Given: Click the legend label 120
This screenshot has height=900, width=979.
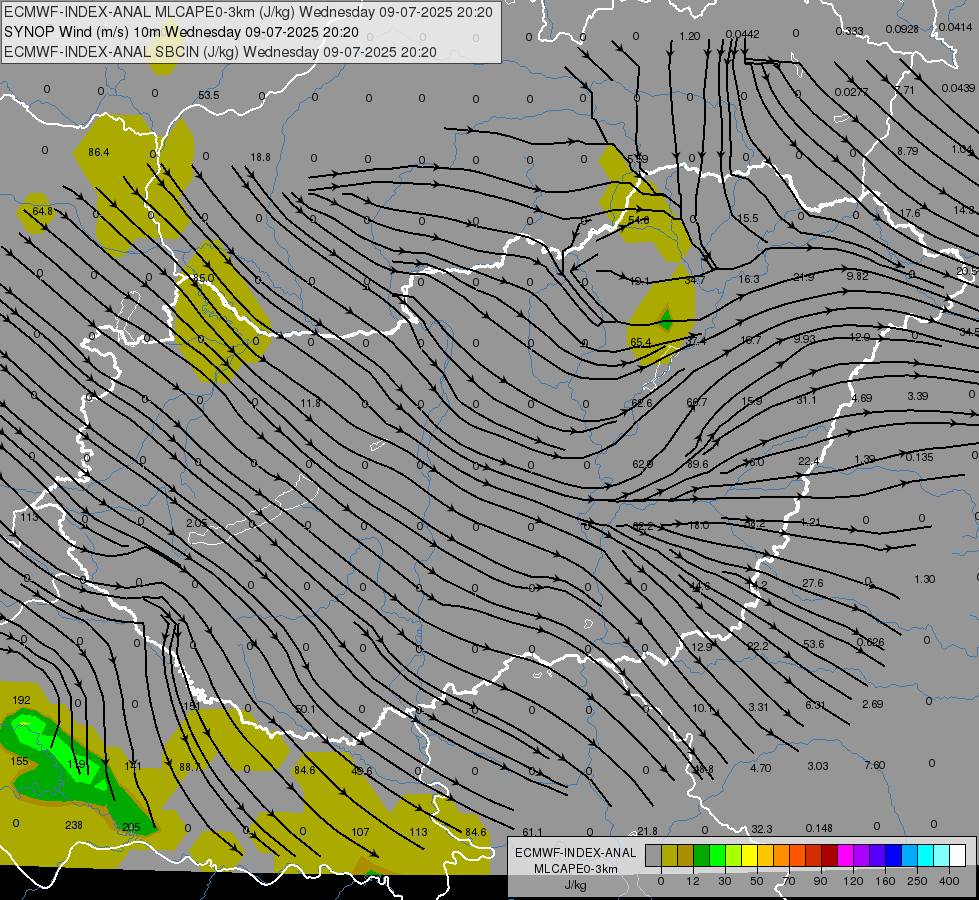Looking at the screenshot, I should click(x=853, y=881).
